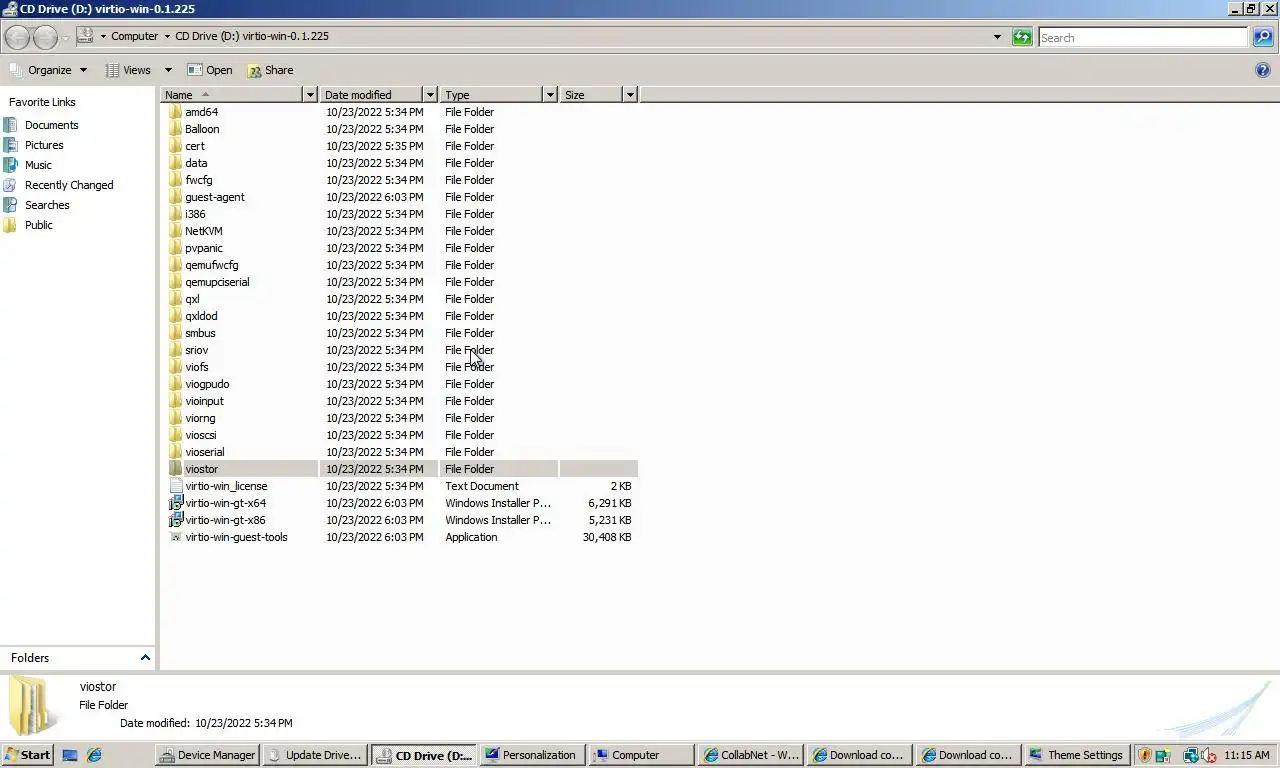1280x768 pixels.
Task: Open the Type column filter dropdown
Action: click(x=549, y=95)
